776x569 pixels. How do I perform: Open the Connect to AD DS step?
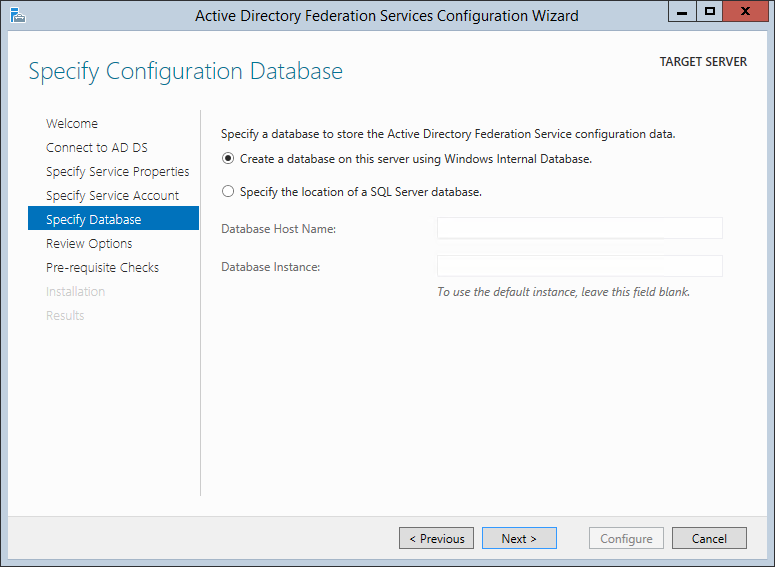pos(97,148)
